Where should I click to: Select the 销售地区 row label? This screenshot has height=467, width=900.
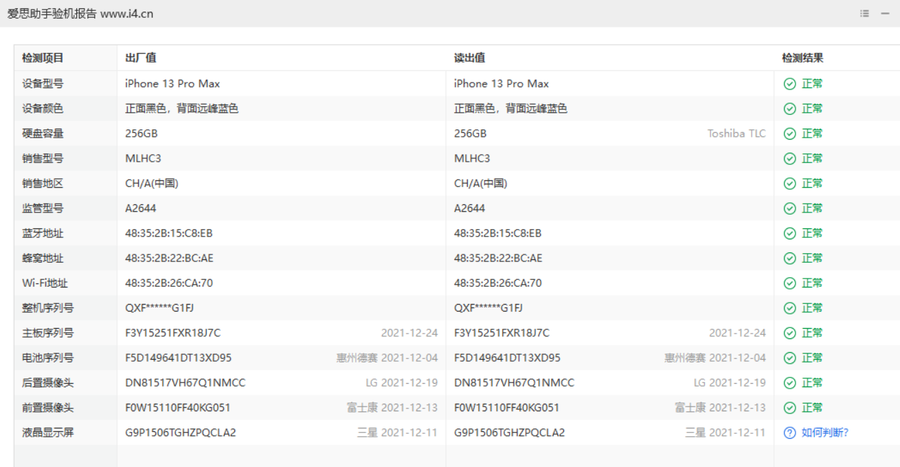point(42,184)
